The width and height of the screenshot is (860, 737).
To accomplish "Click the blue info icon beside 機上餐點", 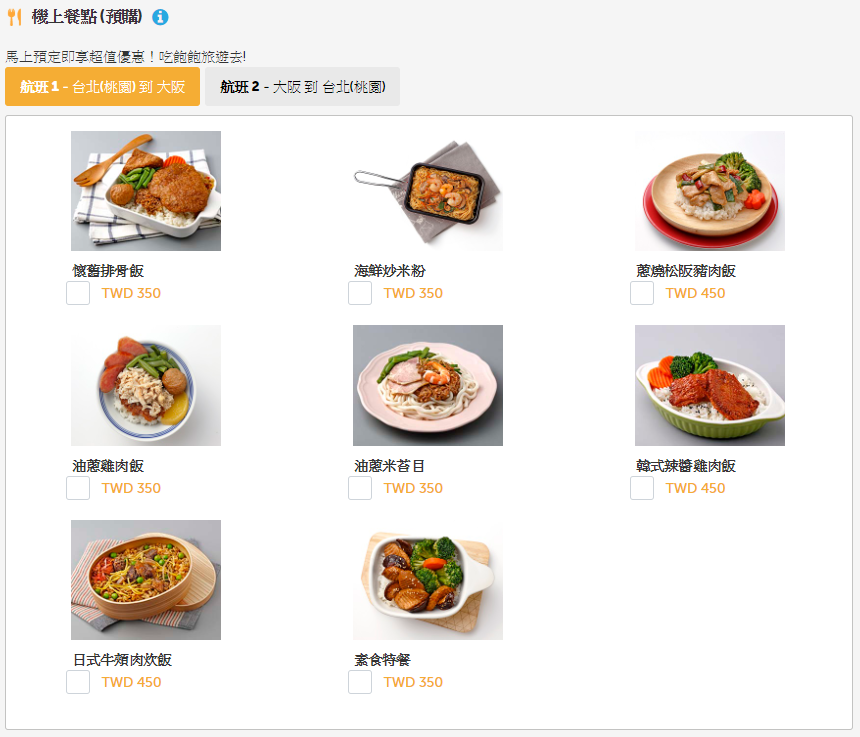I will [x=160, y=18].
